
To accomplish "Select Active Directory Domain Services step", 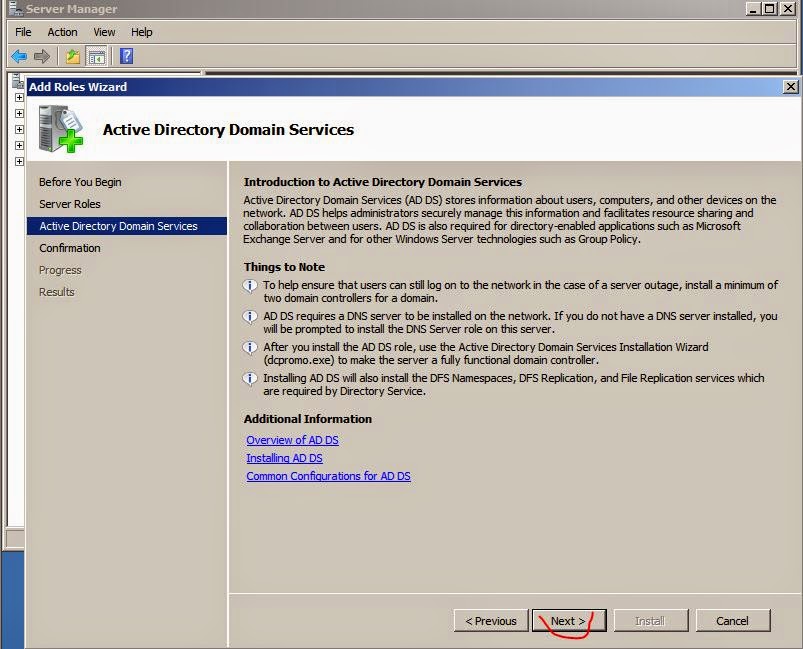I will [126, 226].
